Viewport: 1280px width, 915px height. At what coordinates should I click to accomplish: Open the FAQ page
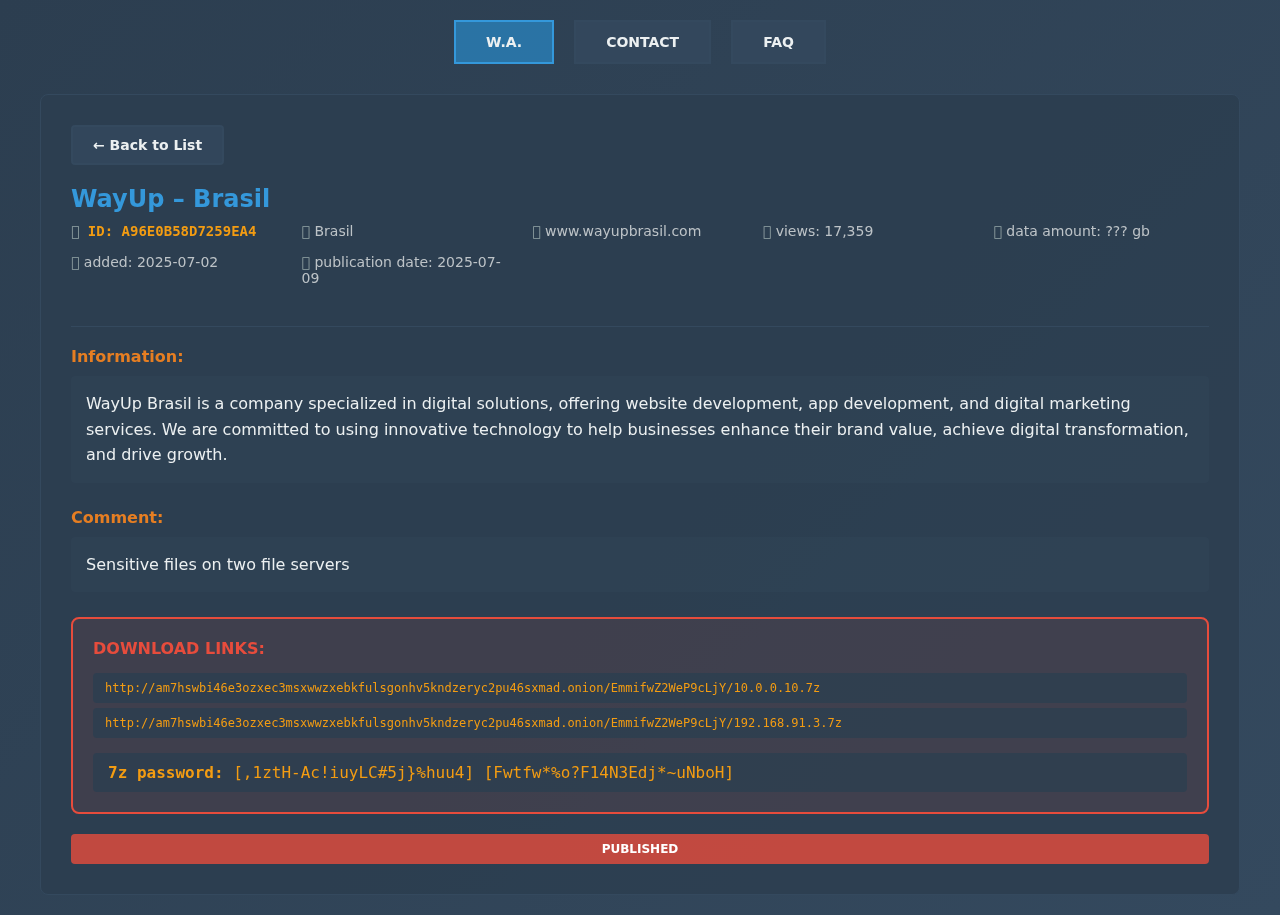click(x=778, y=42)
